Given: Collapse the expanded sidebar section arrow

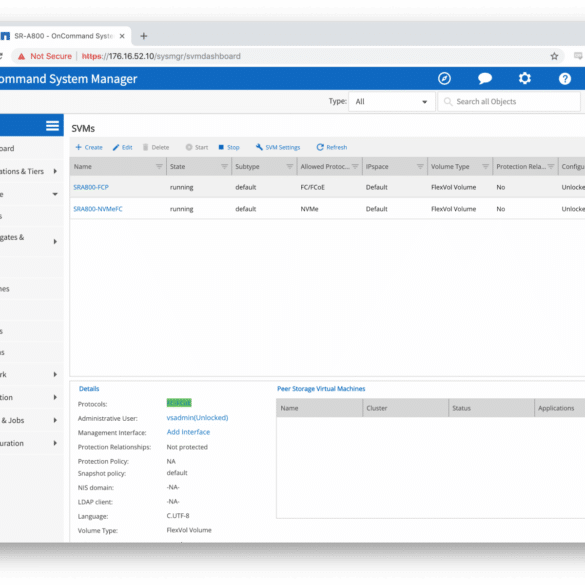Looking at the screenshot, I should 55,194.
